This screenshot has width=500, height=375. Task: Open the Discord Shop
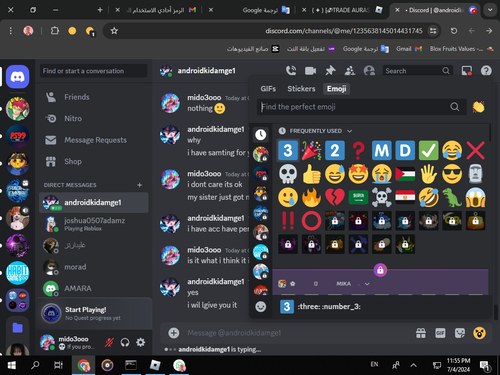click(x=94, y=161)
